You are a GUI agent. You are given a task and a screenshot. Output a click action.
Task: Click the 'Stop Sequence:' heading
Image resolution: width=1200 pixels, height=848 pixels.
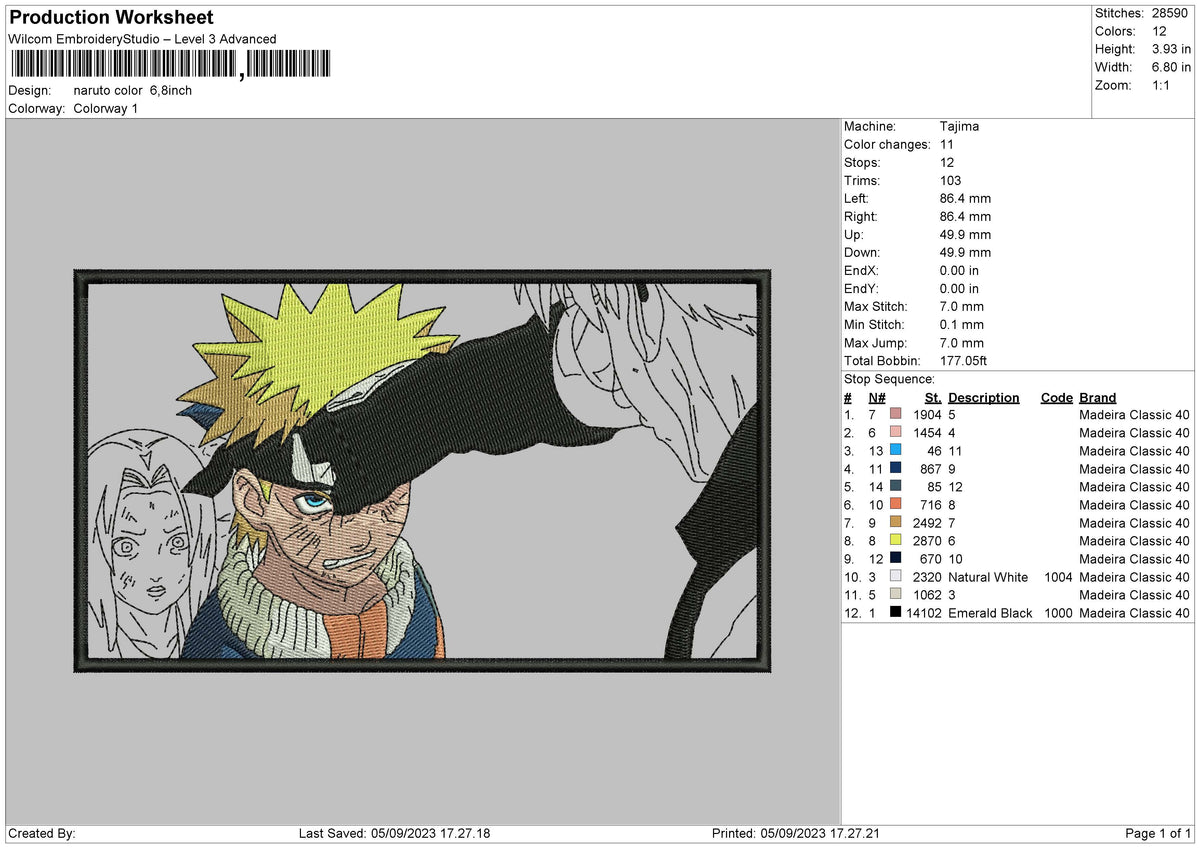[x=890, y=379]
